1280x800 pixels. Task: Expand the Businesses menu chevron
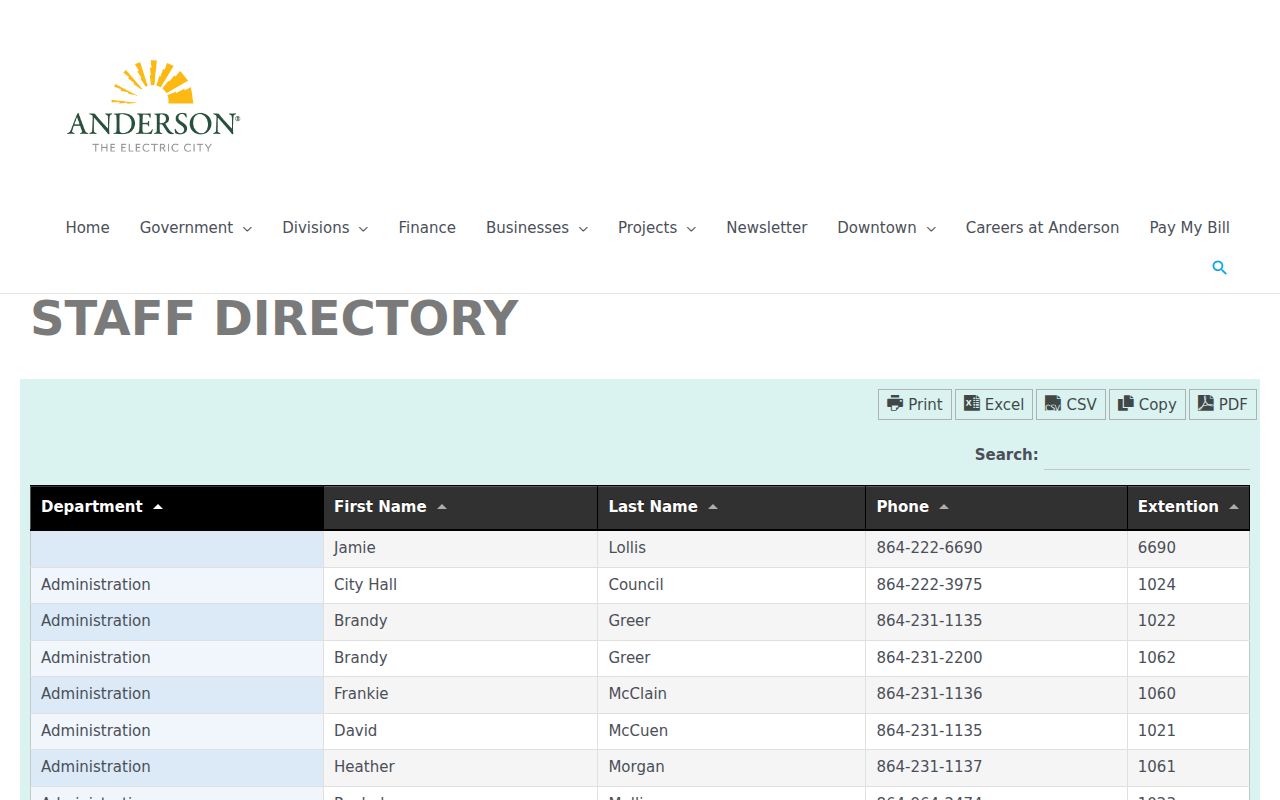tap(583, 229)
